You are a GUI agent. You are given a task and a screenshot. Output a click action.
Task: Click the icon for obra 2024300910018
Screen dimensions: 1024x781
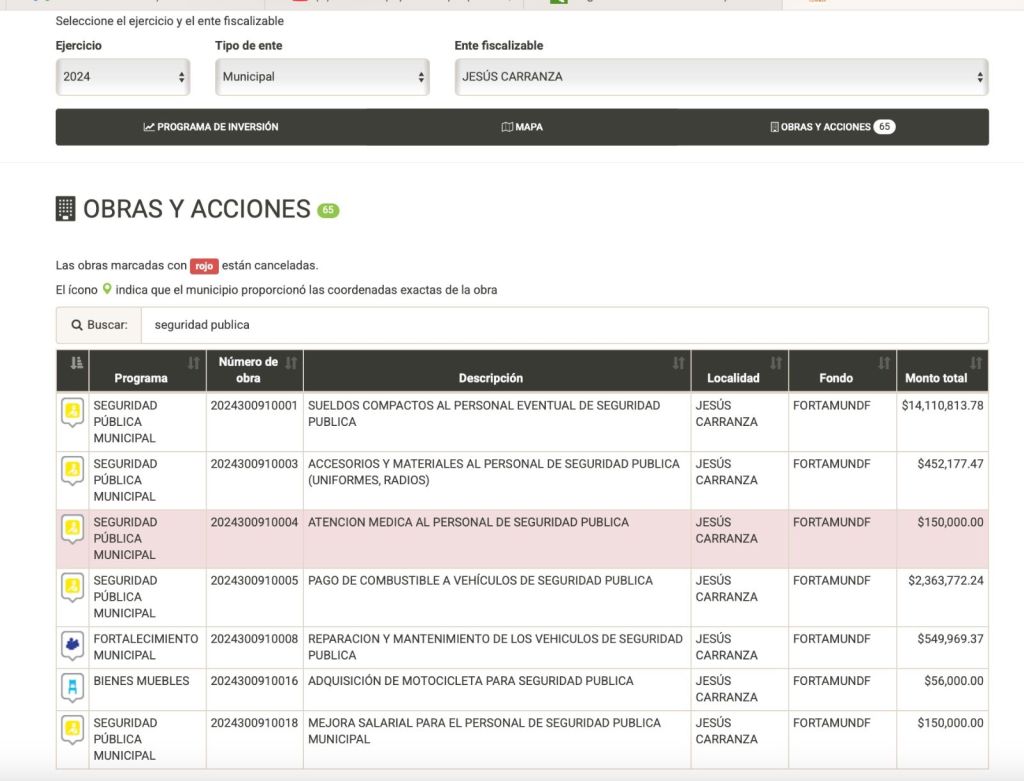(72, 729)
